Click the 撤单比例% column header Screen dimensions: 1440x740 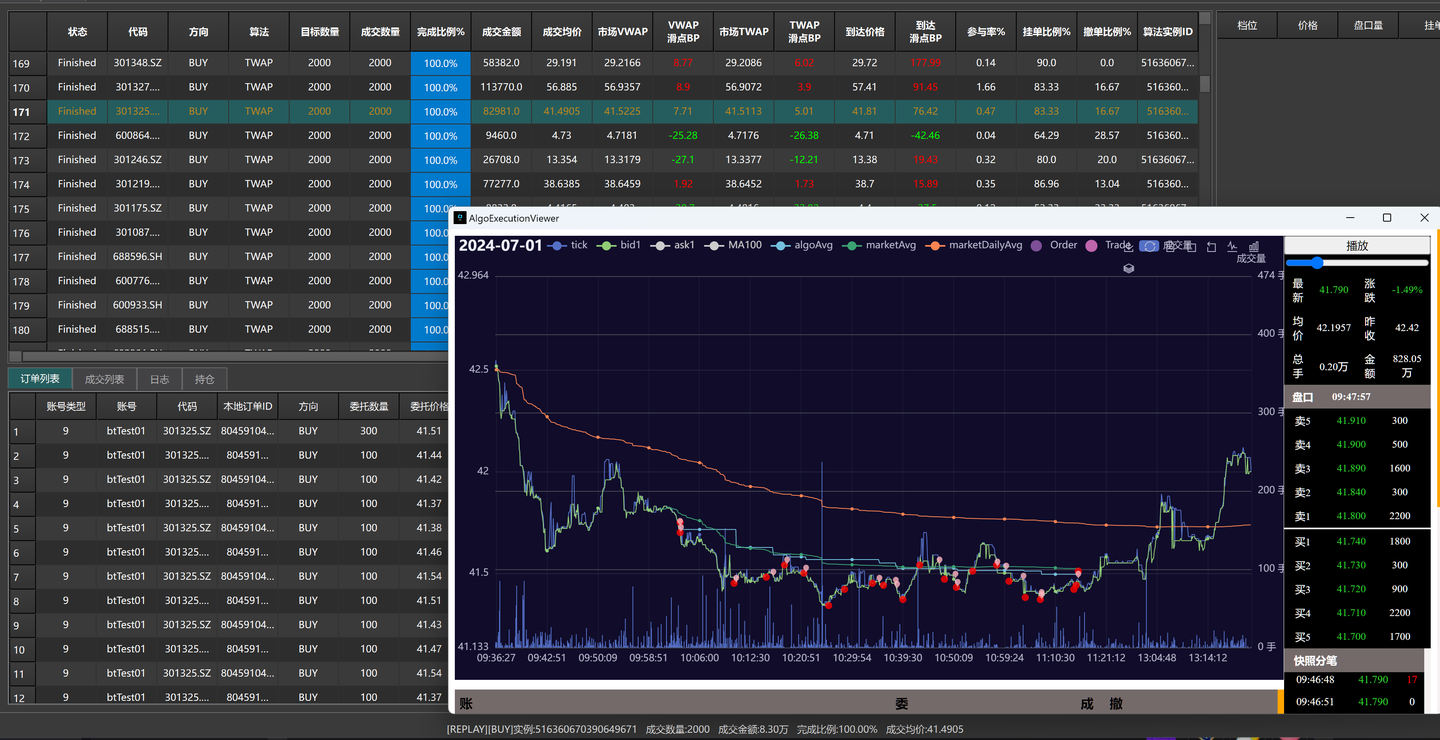click(x=1106, y=32)
